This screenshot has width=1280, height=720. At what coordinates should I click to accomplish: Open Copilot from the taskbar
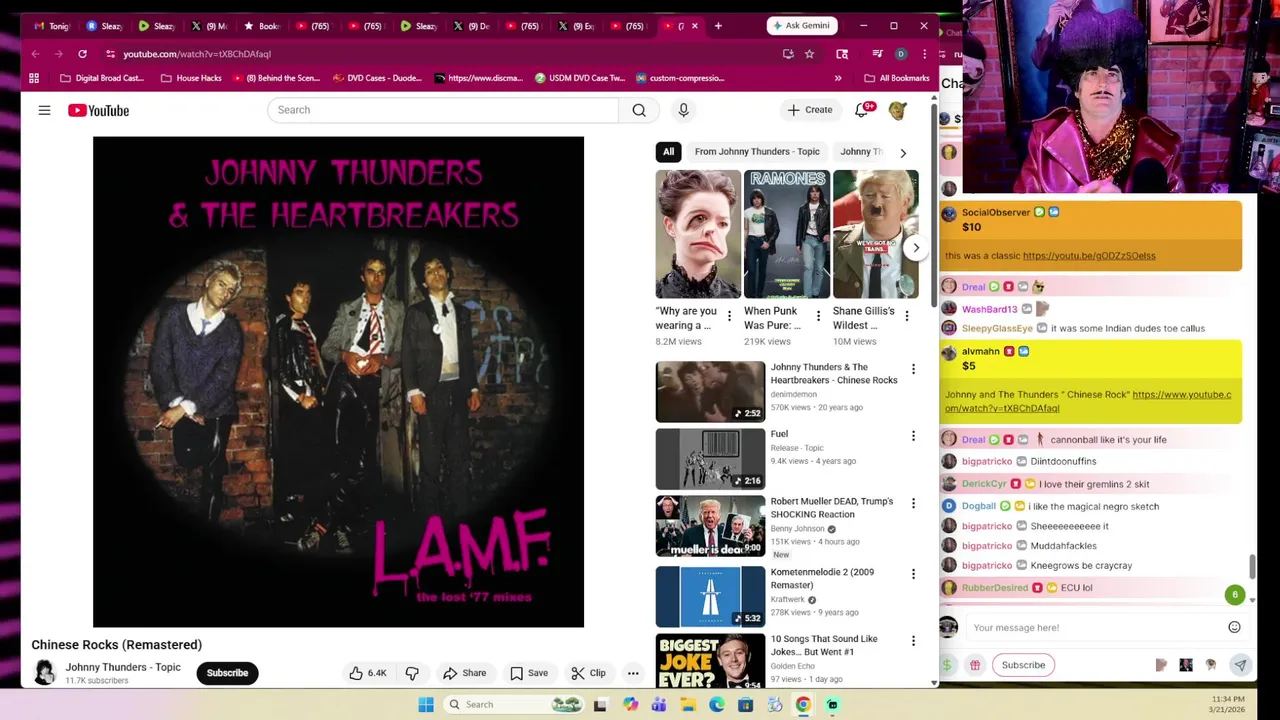point(630,705)
